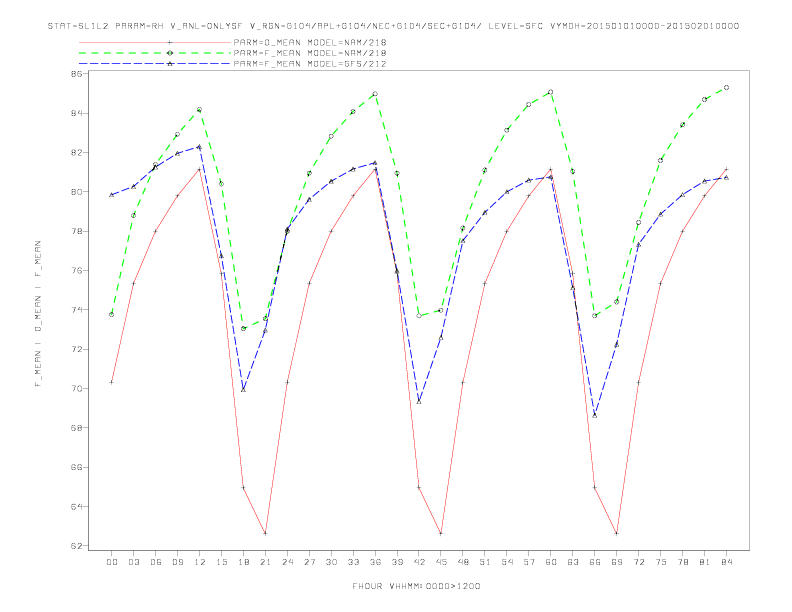This screenshot has height=612, width=792.
Task: Click forecast hour 75 on the x-axis
Action: (x=661, y=562)
